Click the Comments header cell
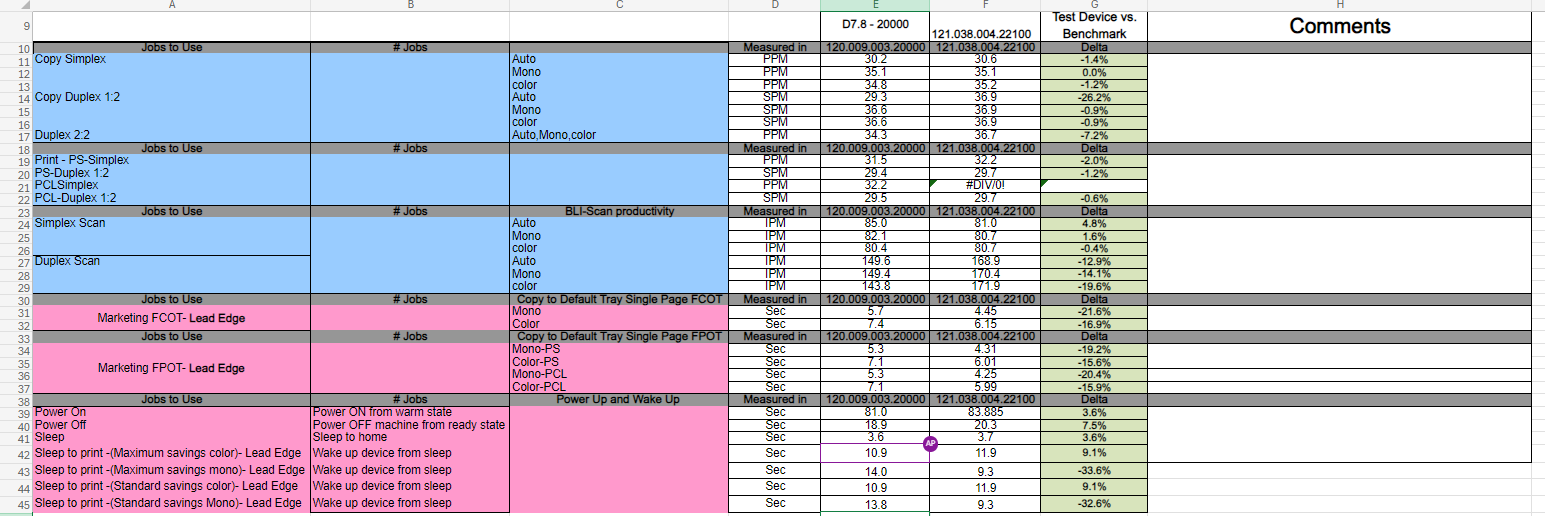 coord(1339,27)
